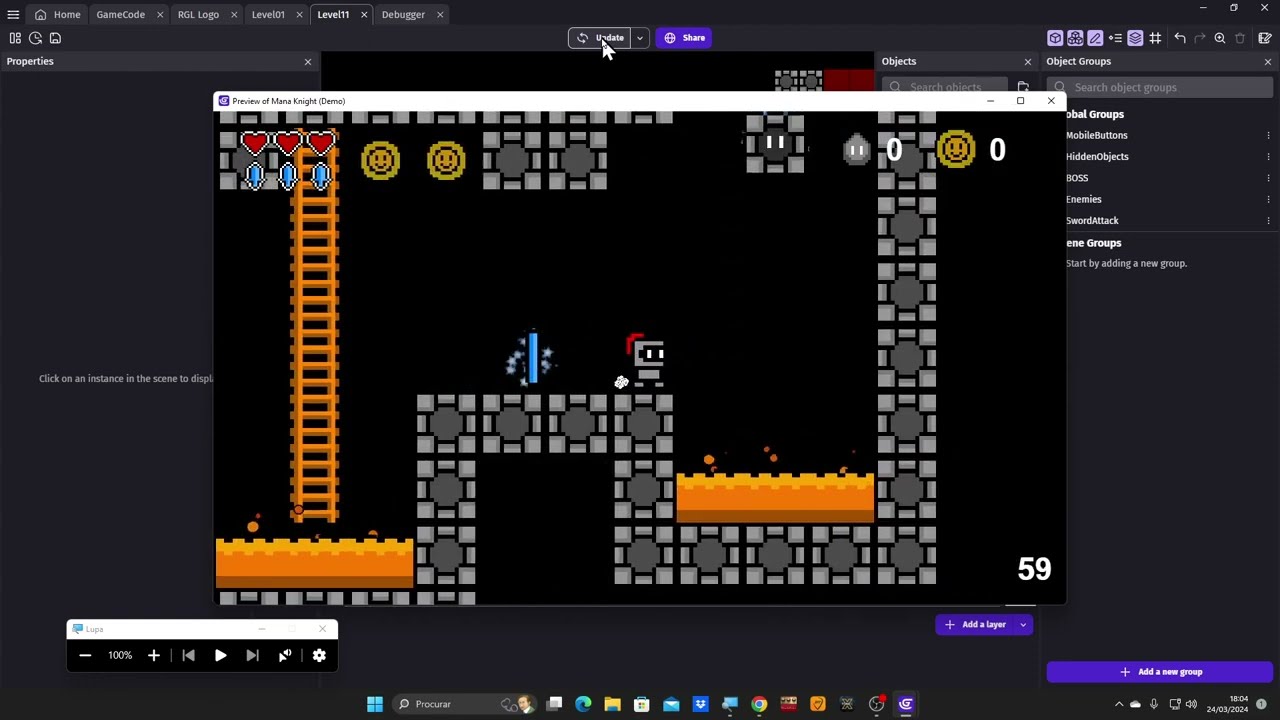Viewport: 1280px width, 720px height.
Task: Click the Add a new group button
Action: (x=1160, y=672)
